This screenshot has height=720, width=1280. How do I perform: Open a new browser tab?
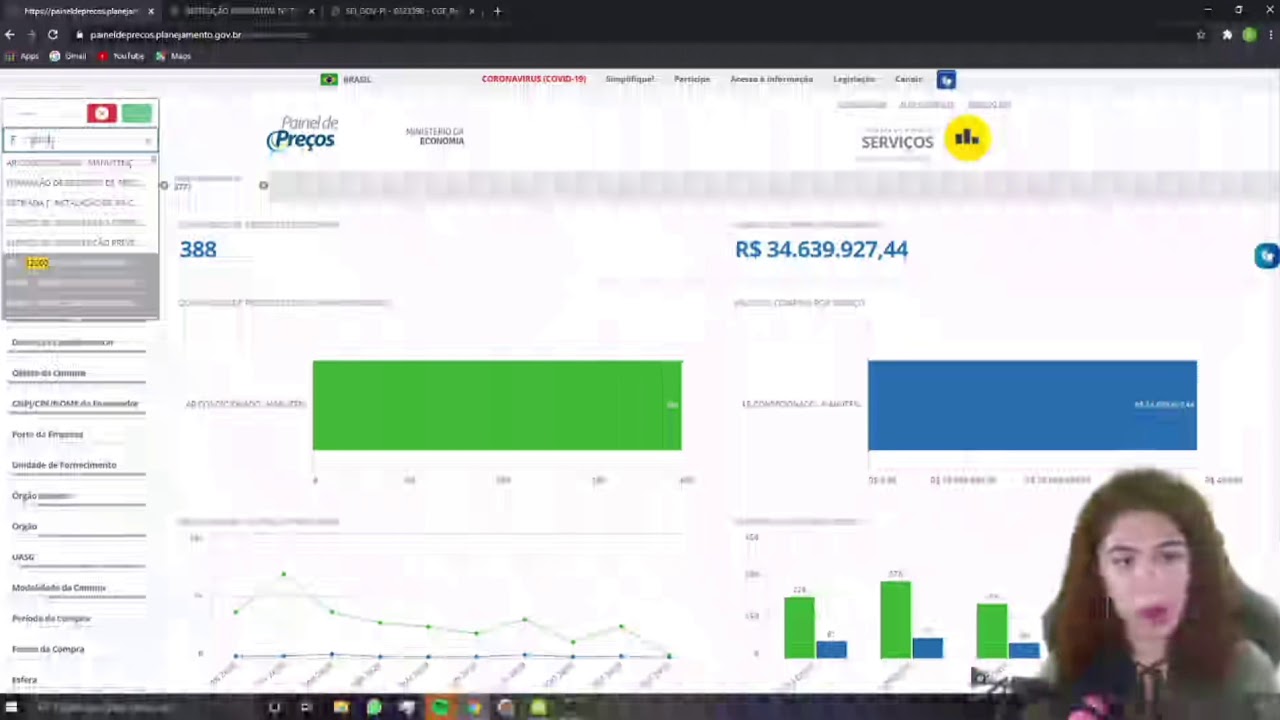click(497, 11)
